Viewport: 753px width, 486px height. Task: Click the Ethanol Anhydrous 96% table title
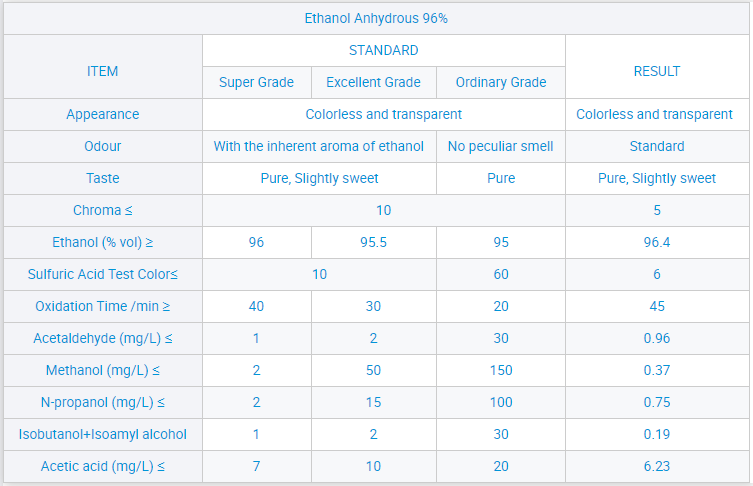(376, 18)
